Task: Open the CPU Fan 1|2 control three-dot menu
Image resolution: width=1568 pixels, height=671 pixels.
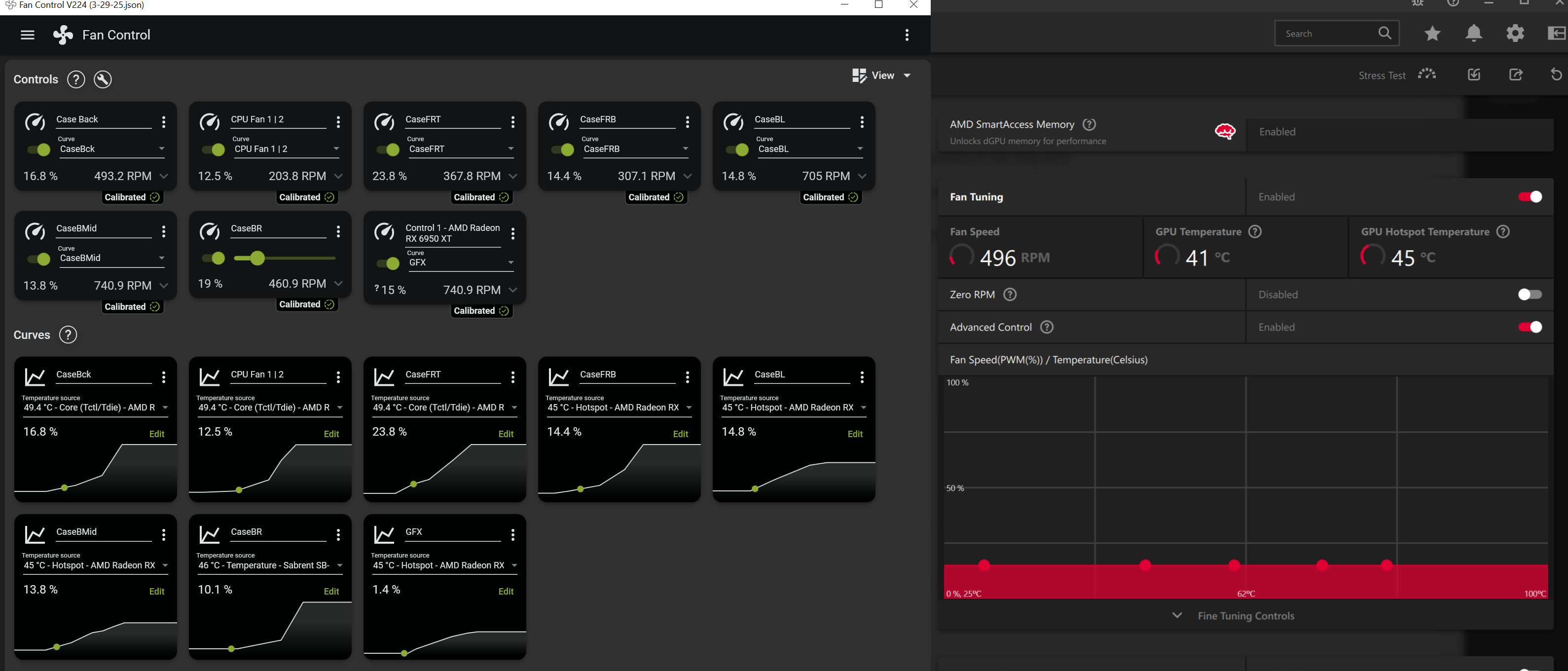Action: (x=338, y=122)
